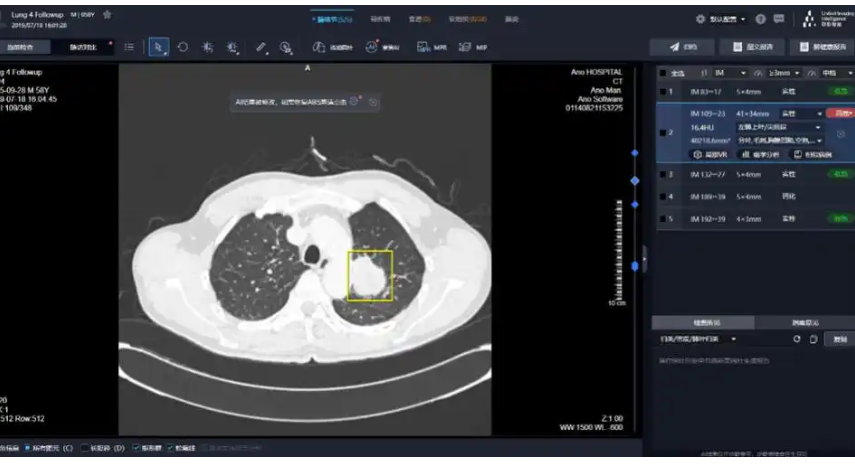The width and height of the screenshot is (855, 473).
Task: Open histogram analysis for nodule 2
Action: click(761, 155)
